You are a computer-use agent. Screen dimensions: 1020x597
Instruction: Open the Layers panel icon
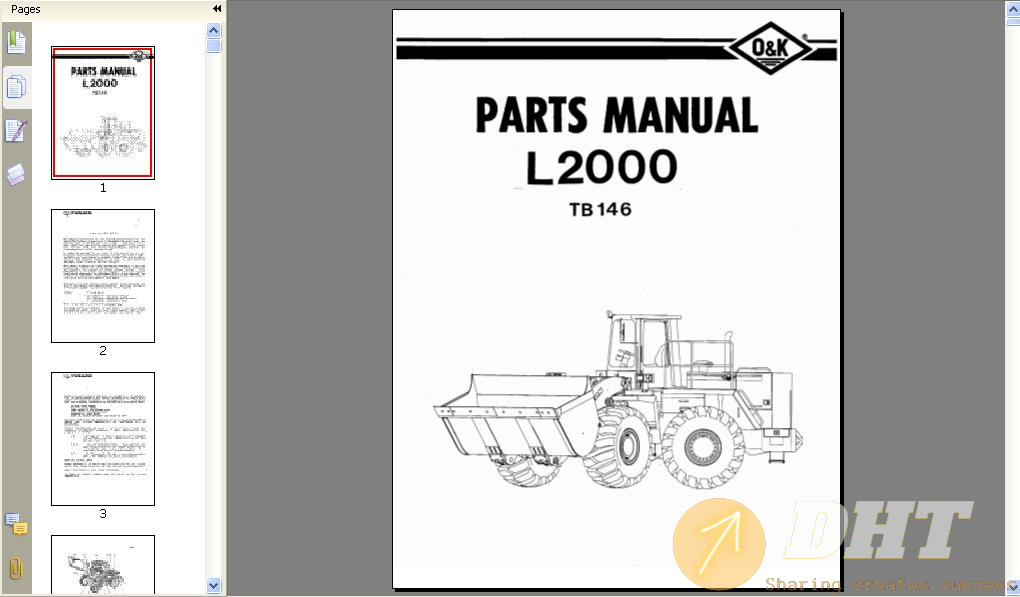coord(16,174)
